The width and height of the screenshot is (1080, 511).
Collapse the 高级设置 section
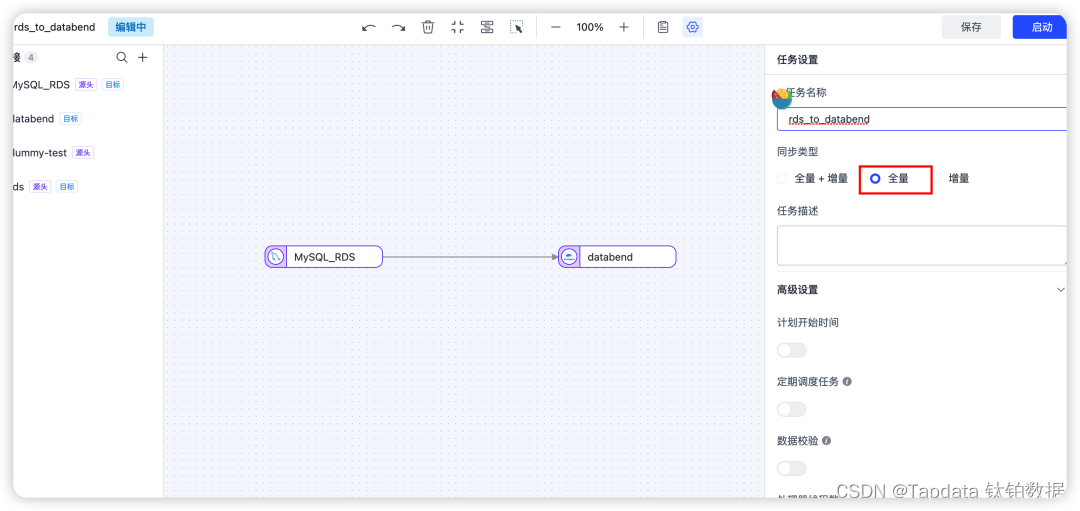coord(1060,290)
